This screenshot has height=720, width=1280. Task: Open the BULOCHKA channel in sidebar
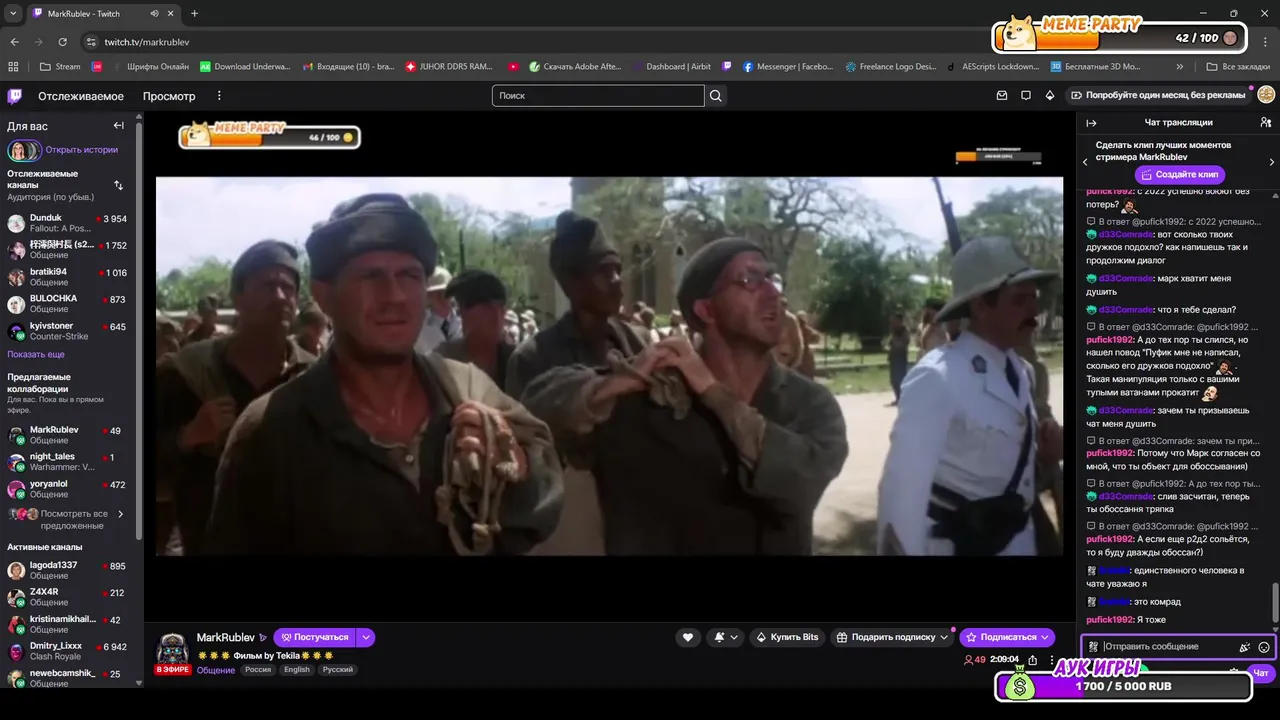coord(68,304)
